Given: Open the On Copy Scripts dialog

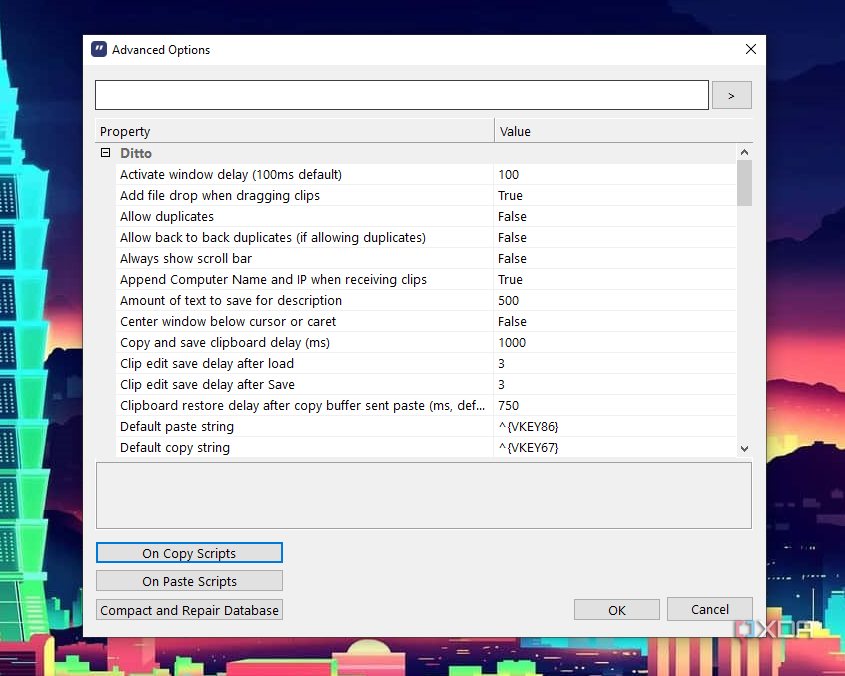Looking at the screenshot, I should pos(189,553).
